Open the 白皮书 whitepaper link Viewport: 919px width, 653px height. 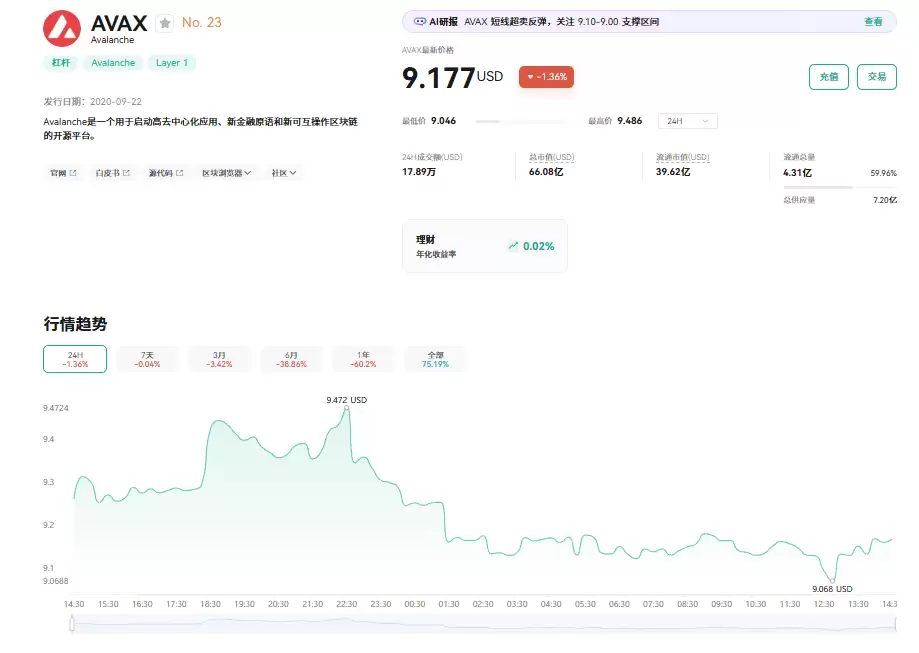tap(113, 173)
